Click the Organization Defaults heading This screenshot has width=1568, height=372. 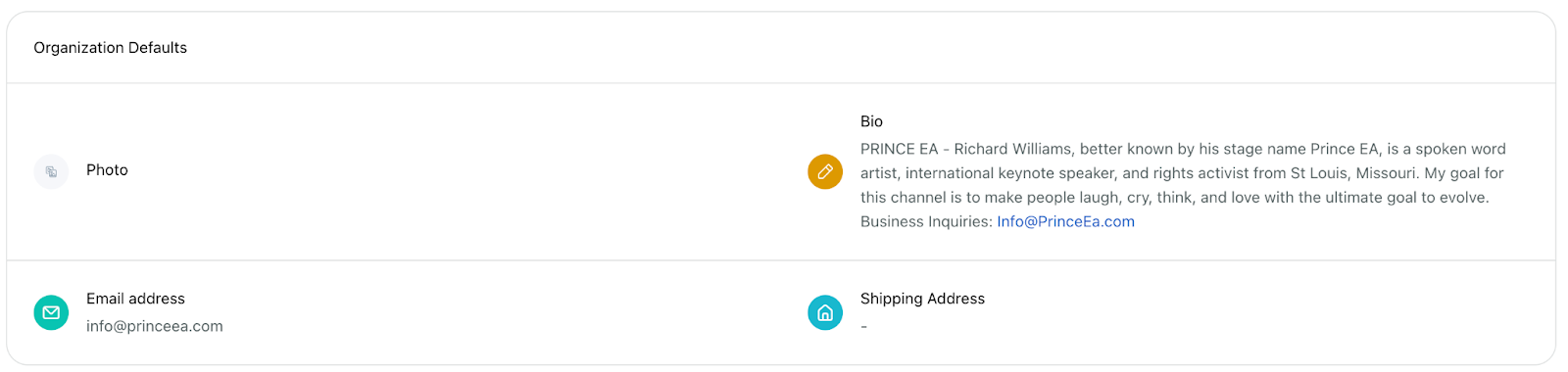tap(110, 48)
